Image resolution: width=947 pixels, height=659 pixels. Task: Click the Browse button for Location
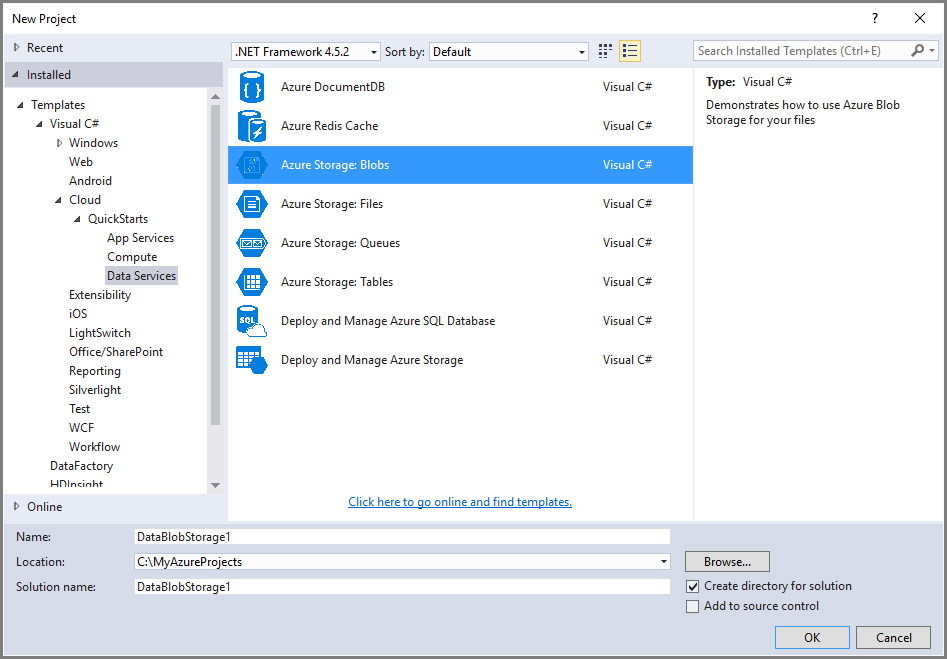point(726,561)
